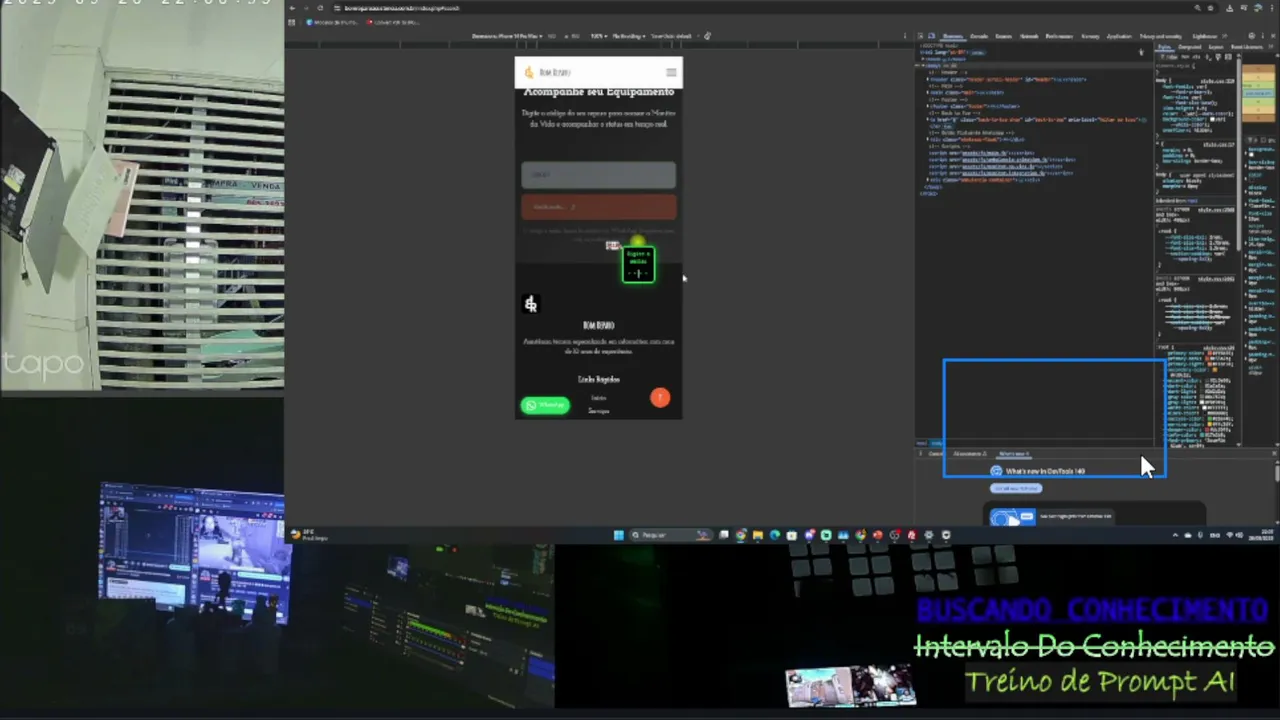Click the rotate screen icon in device toolbar

(x=707, y=36)
